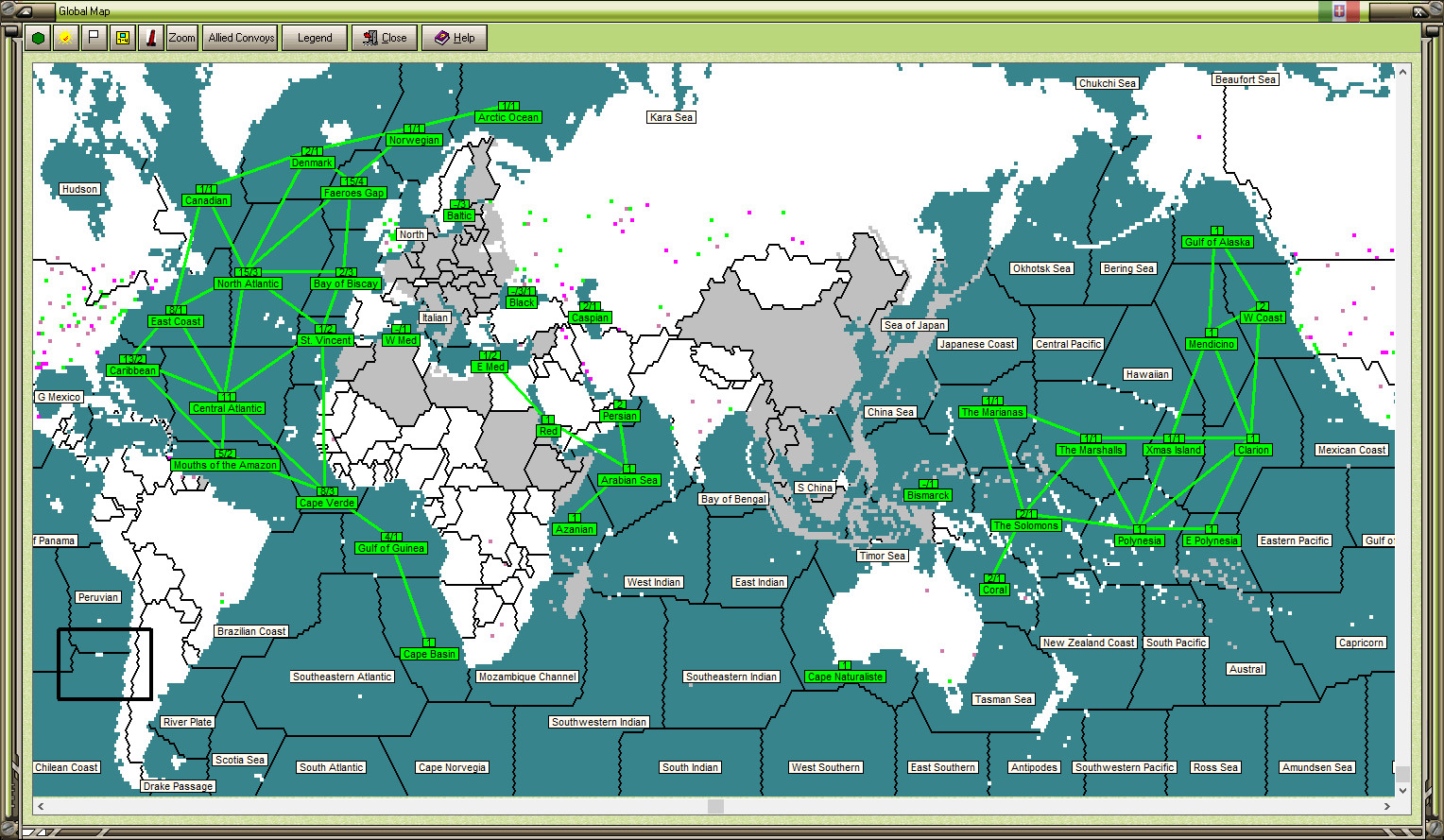The height and width of the screenshot is (840, 1444).
Task: Click the Caribbean label
Action: [x=132, y=370]
